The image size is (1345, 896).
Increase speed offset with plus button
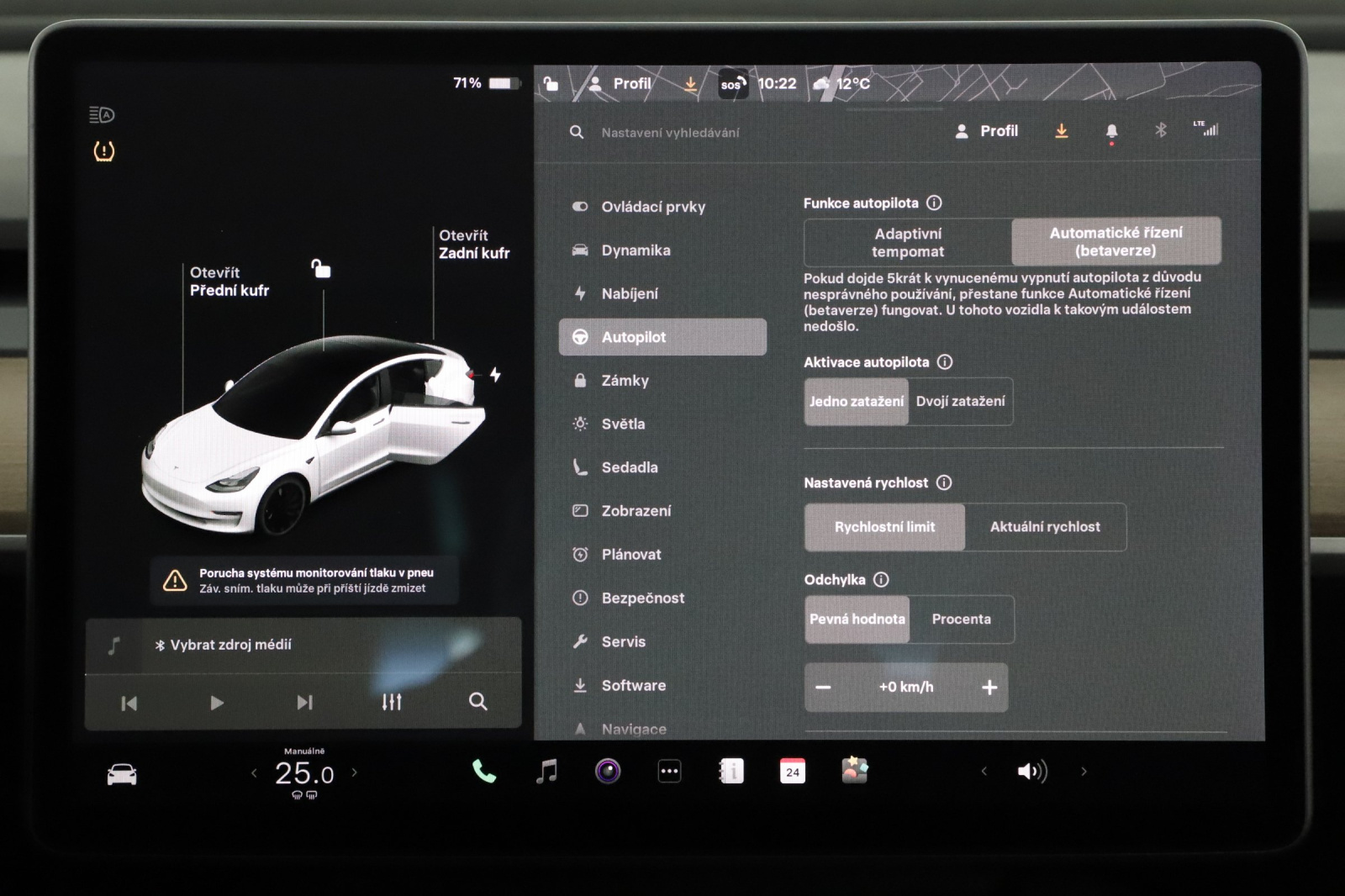pos(989,688)
